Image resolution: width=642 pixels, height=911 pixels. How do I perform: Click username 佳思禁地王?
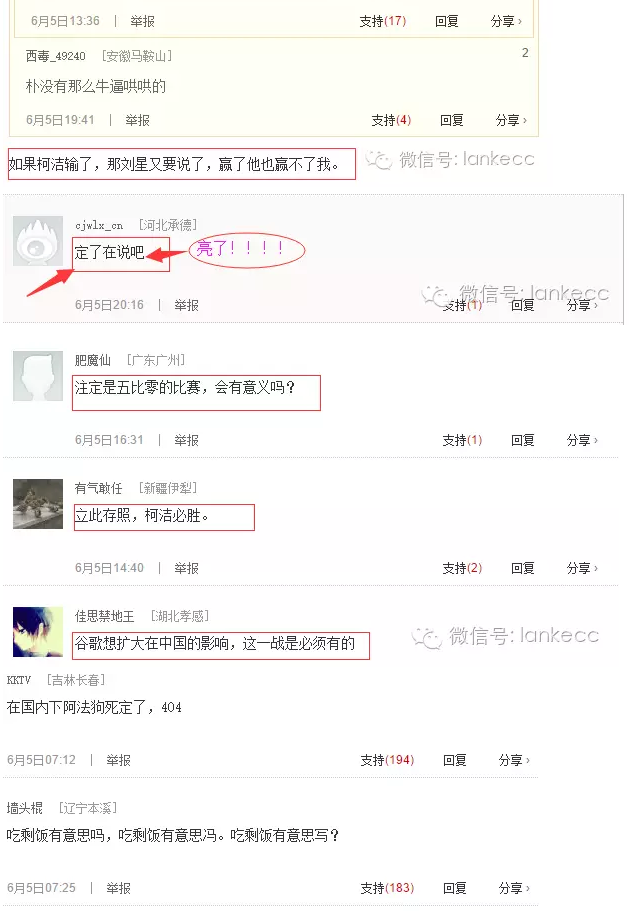point(104,616)
